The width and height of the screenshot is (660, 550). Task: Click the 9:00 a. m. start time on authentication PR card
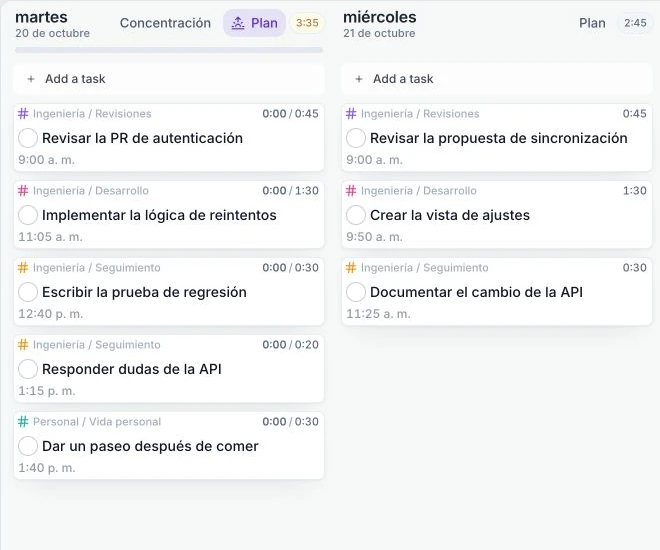tap(46, 160)
